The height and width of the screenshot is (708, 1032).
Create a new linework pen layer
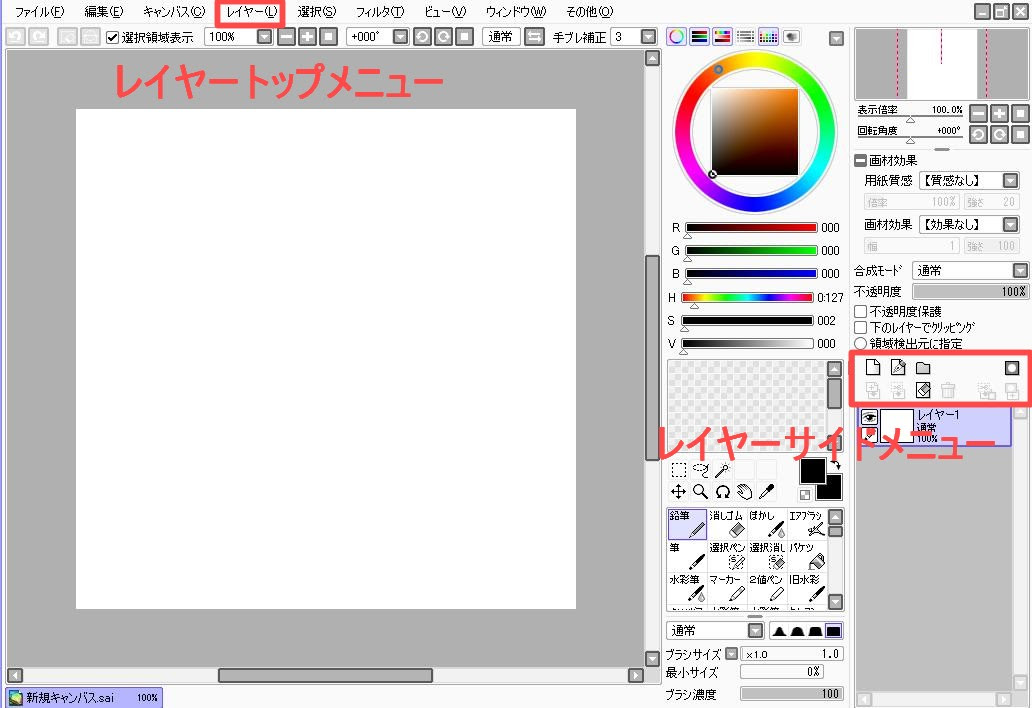898,367
